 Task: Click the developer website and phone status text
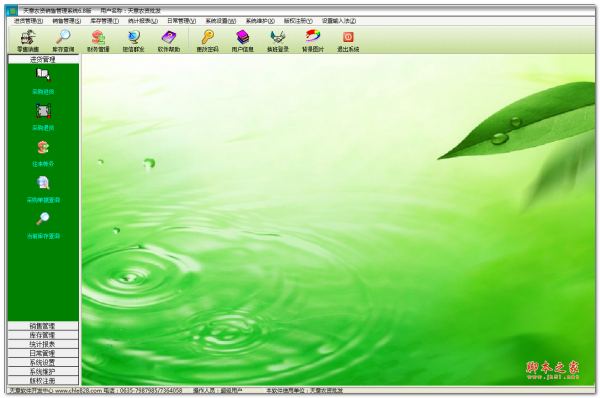coord(96,390)
